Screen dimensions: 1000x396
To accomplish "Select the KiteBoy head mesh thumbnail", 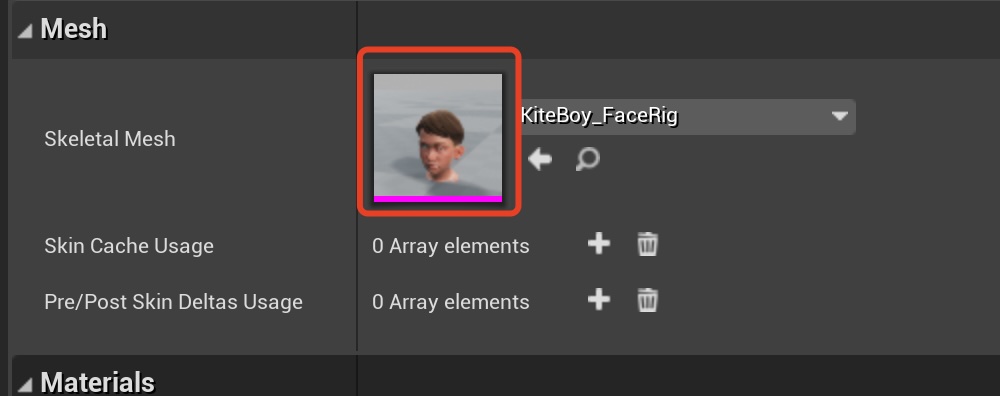I will 438,135.
